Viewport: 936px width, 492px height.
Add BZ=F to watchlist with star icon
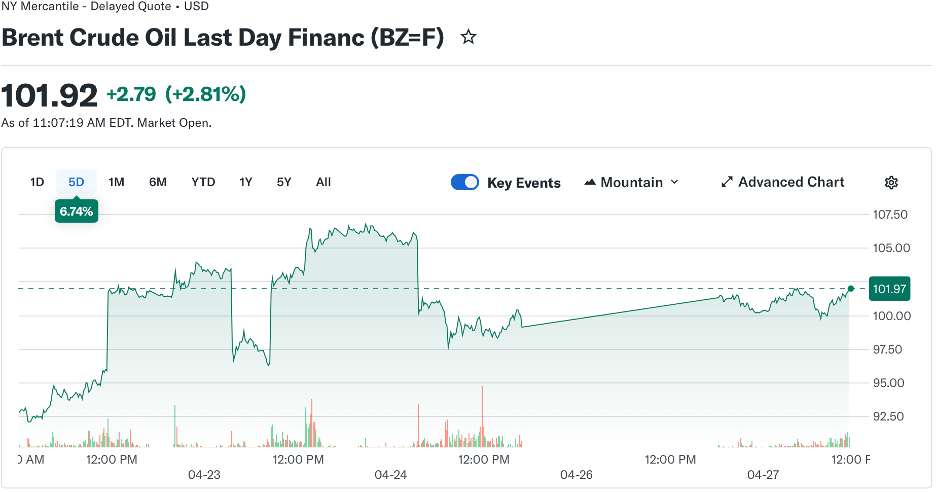click(x=467, y=38)
